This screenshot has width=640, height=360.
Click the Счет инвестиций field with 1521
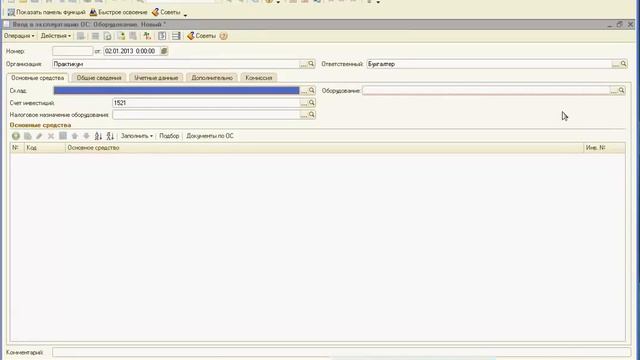tap(206, 103)
